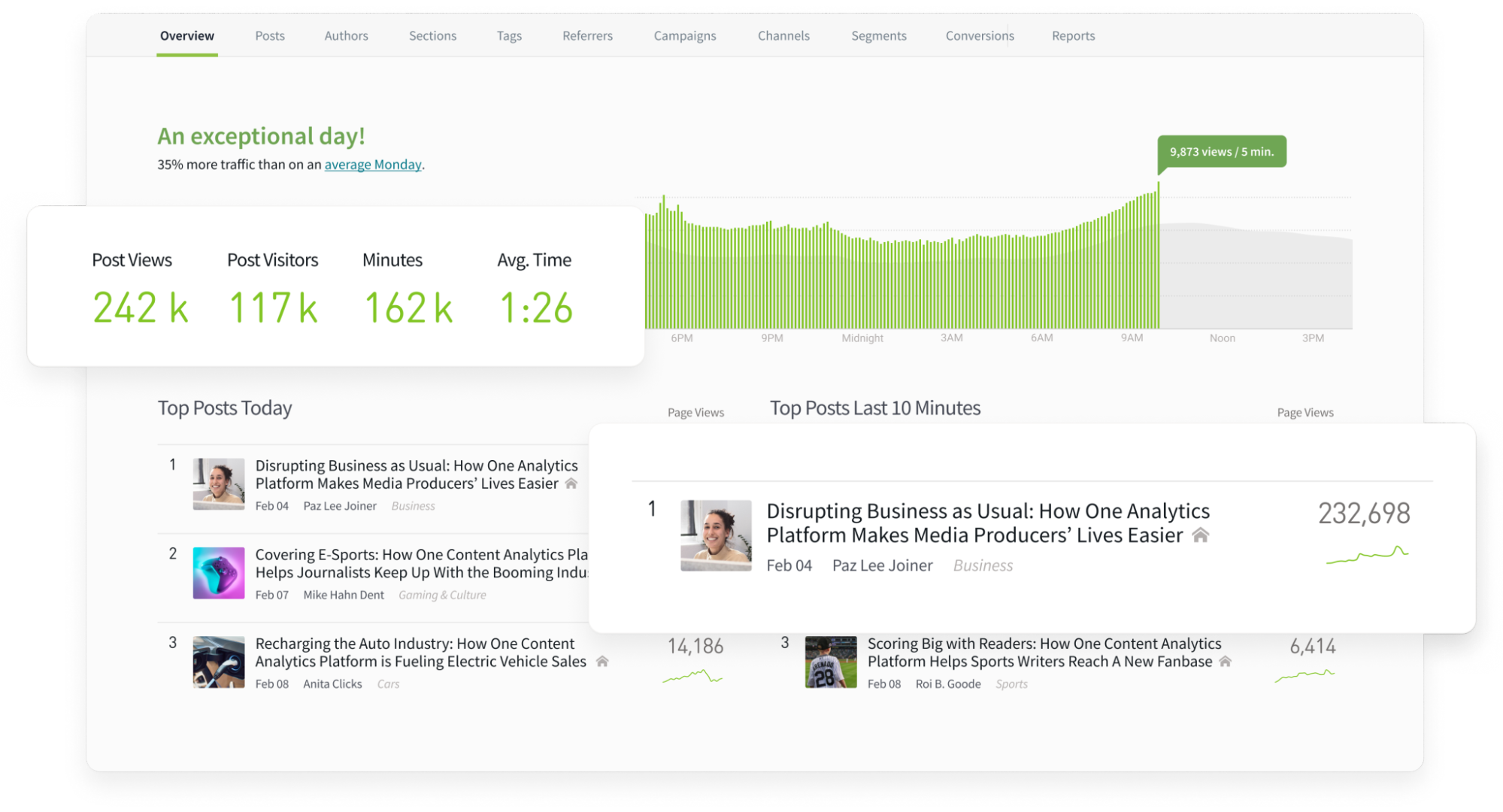Expand the Top Posts Last 10 Minutes panel
This screenshot has height=812, width=1503.
pos(874,407)
